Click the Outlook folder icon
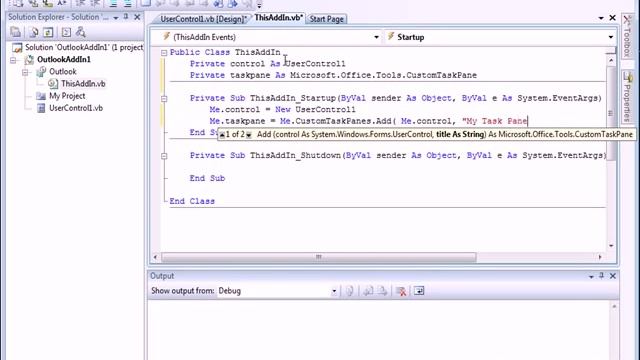This screenshot has width=640, height=360. 41,71
